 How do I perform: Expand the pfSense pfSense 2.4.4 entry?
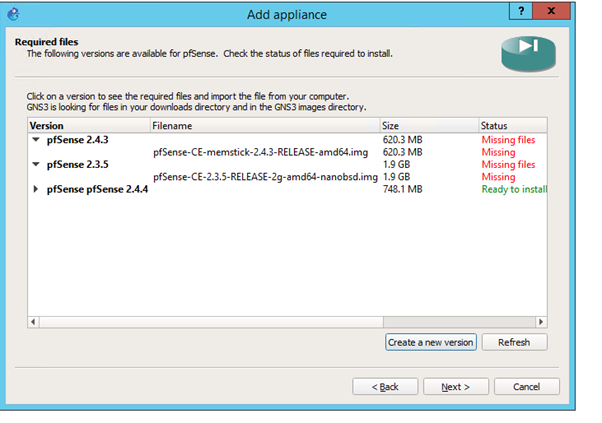[x=36, y=189]
